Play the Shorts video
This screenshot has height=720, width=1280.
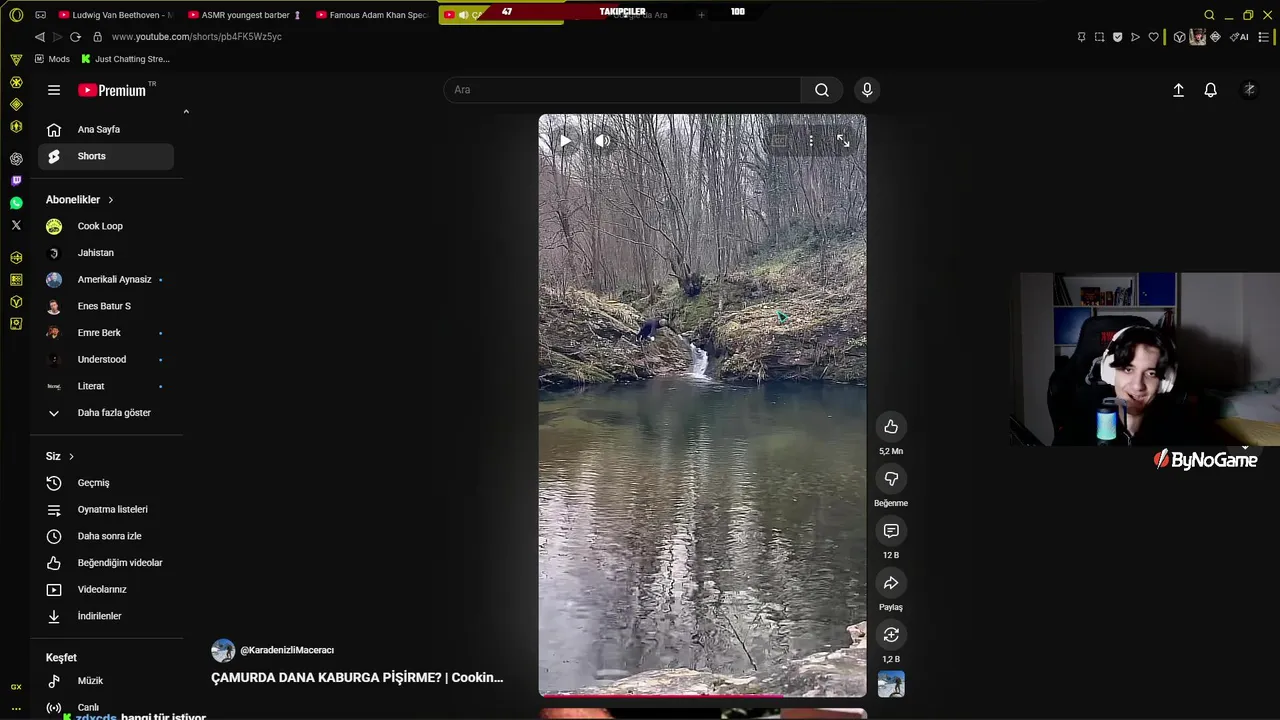(565, 141)
